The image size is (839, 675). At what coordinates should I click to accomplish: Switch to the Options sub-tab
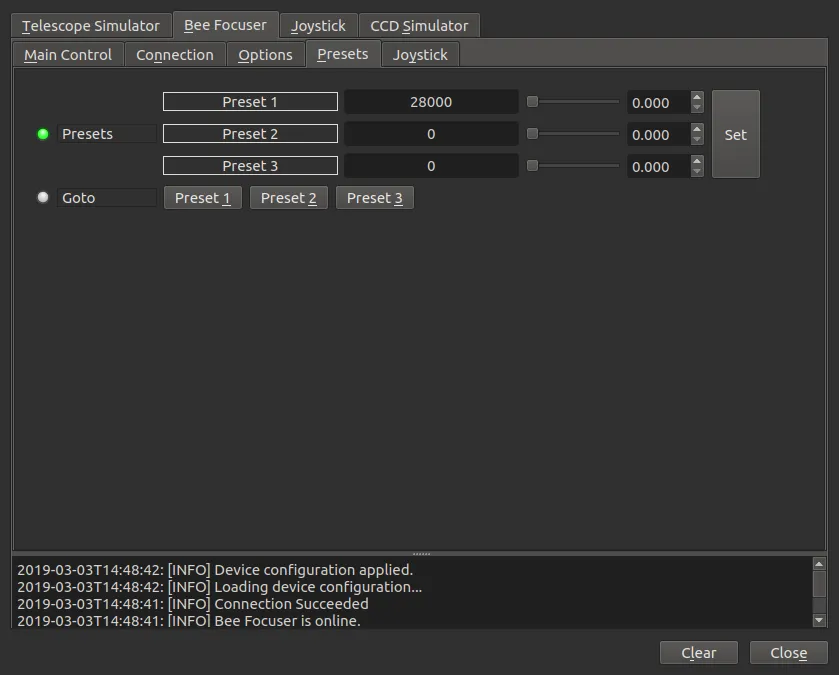pyautogui.click(x=265, y=55)
